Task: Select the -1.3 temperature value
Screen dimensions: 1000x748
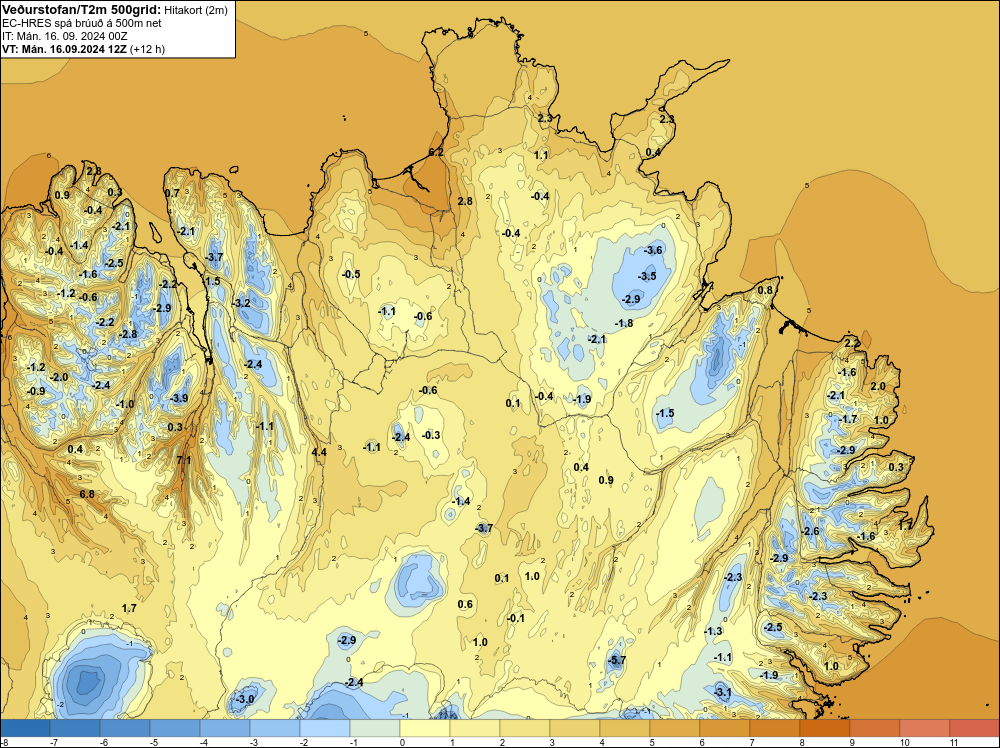Action: (713, 631)
